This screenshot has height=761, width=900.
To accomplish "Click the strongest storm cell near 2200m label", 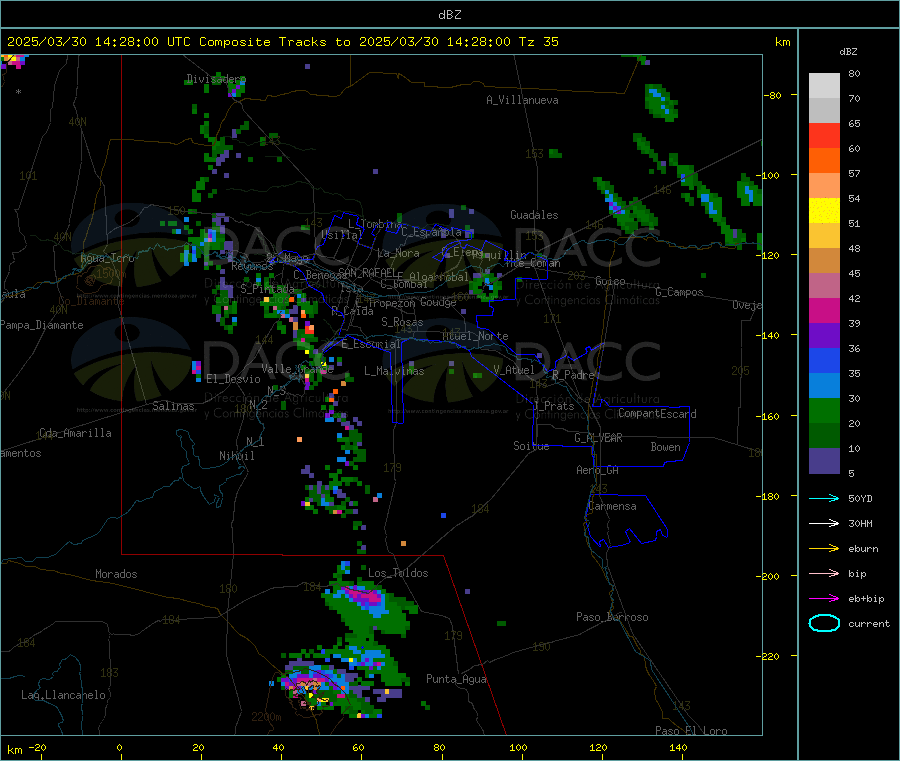I will [x=311, y=687].
